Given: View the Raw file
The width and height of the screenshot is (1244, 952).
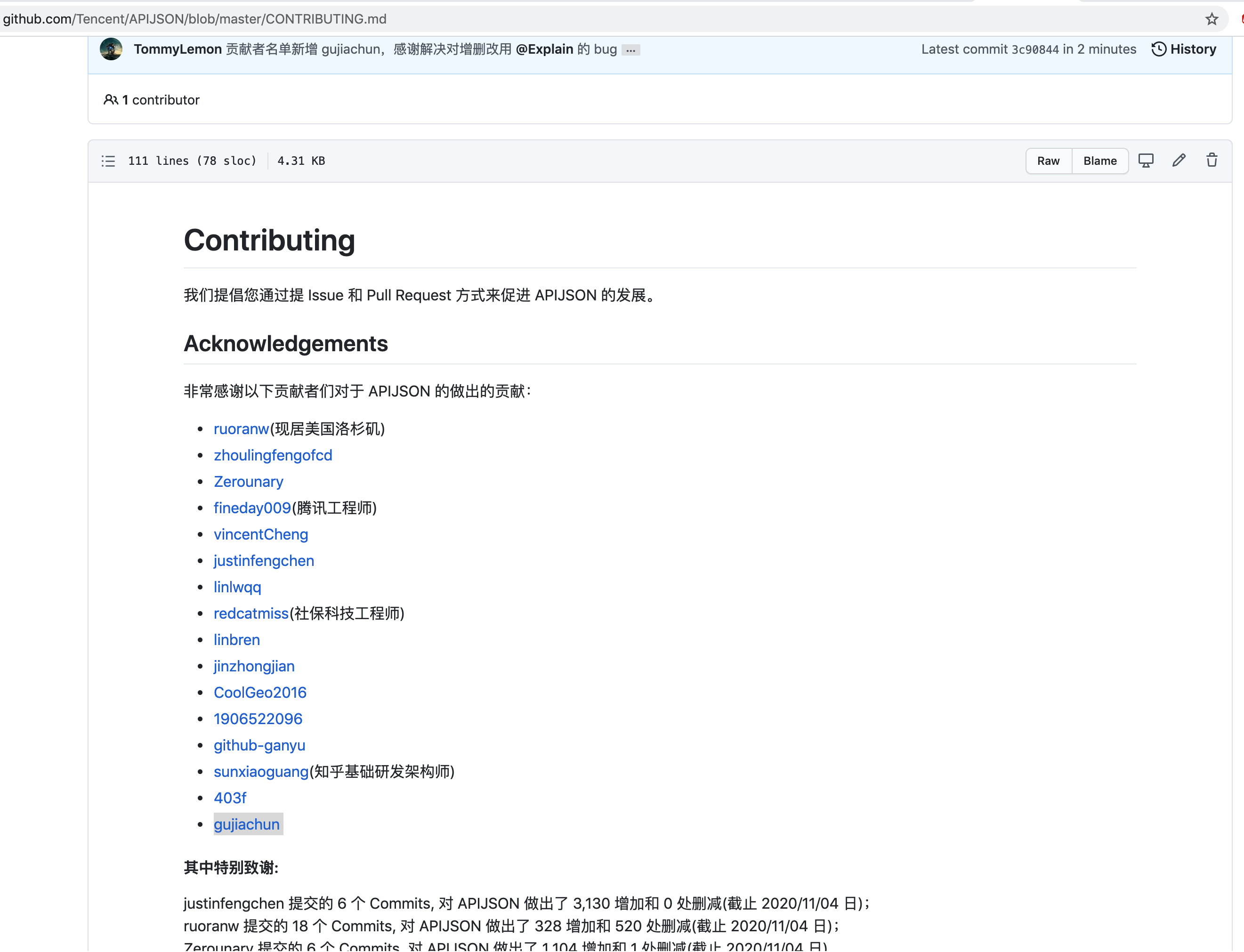Looking at the screenshot, I should click(1048, 161).
